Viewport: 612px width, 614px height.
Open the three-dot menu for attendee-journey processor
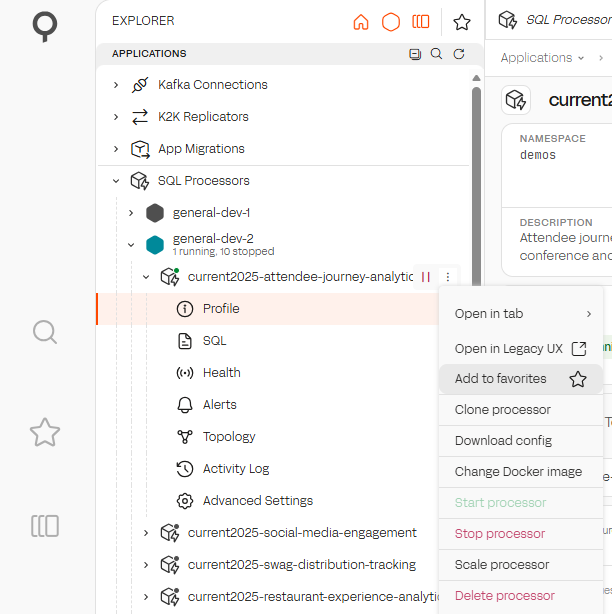coord(448,277)
